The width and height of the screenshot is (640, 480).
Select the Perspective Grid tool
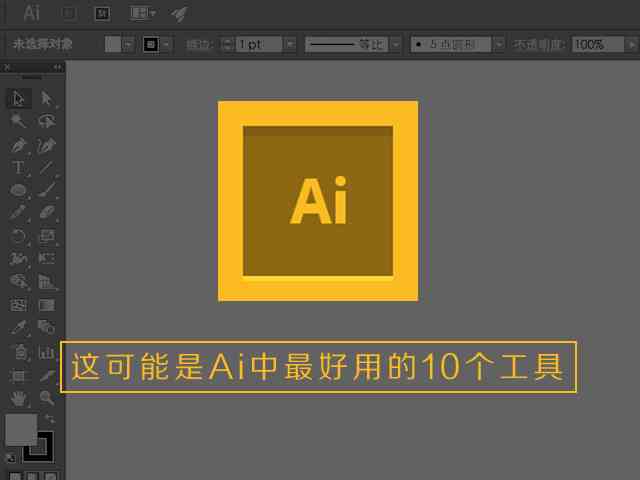click(x=47, y=282)
